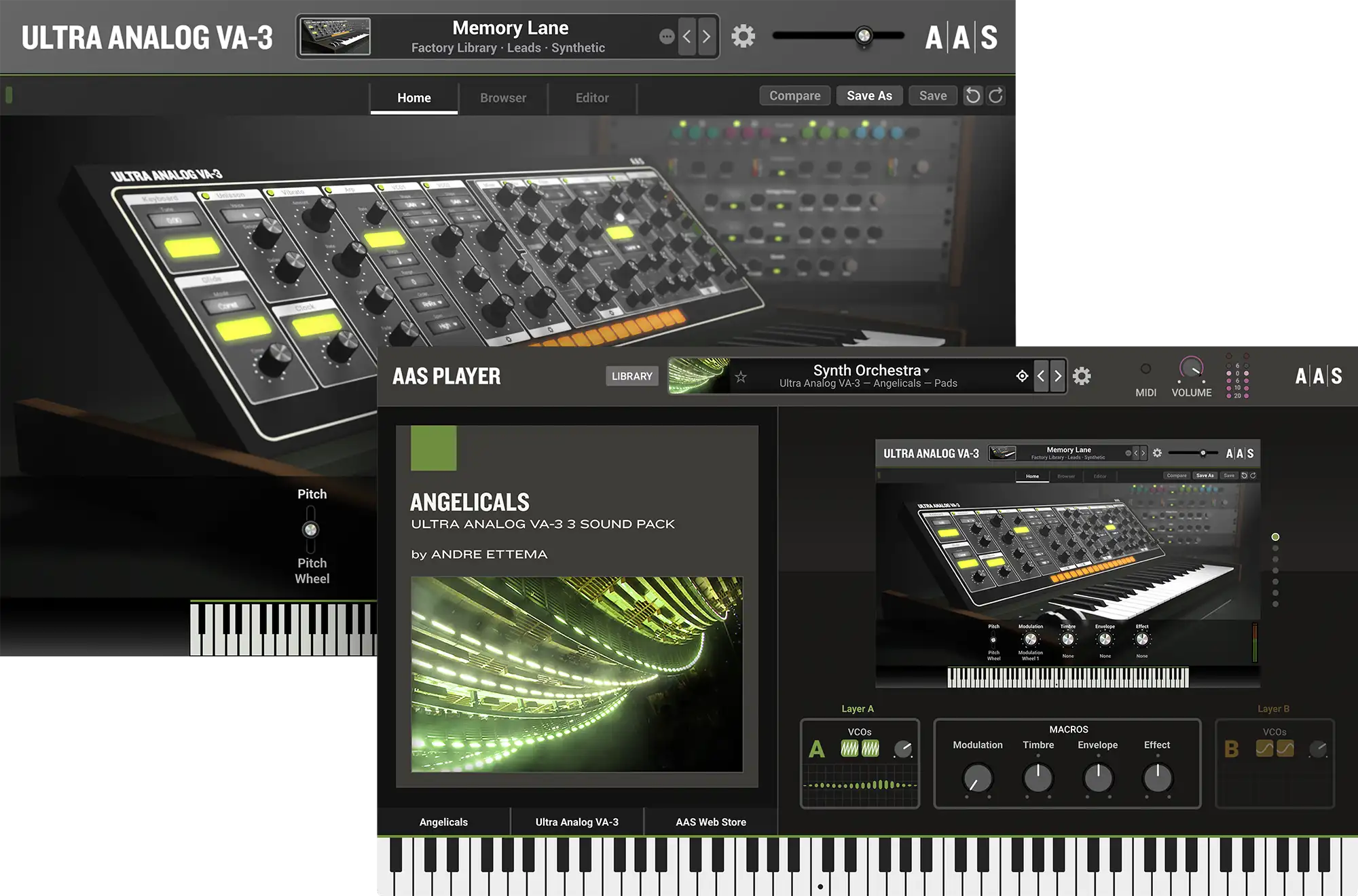Select second Layer A VCO waveform icon
Image resolution: width=1358 pixels, height=896 pixels.
[x=870, y=748]
